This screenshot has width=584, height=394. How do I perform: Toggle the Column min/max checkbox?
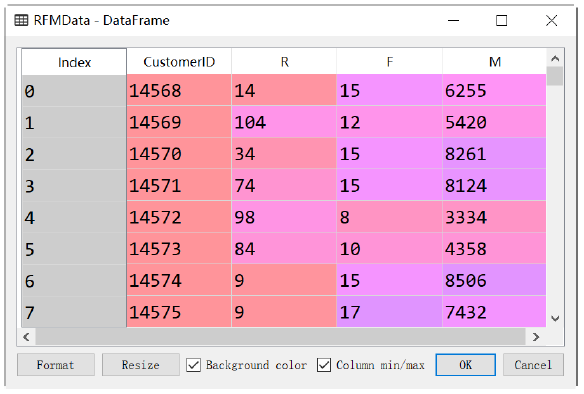(x=324, y=365)
